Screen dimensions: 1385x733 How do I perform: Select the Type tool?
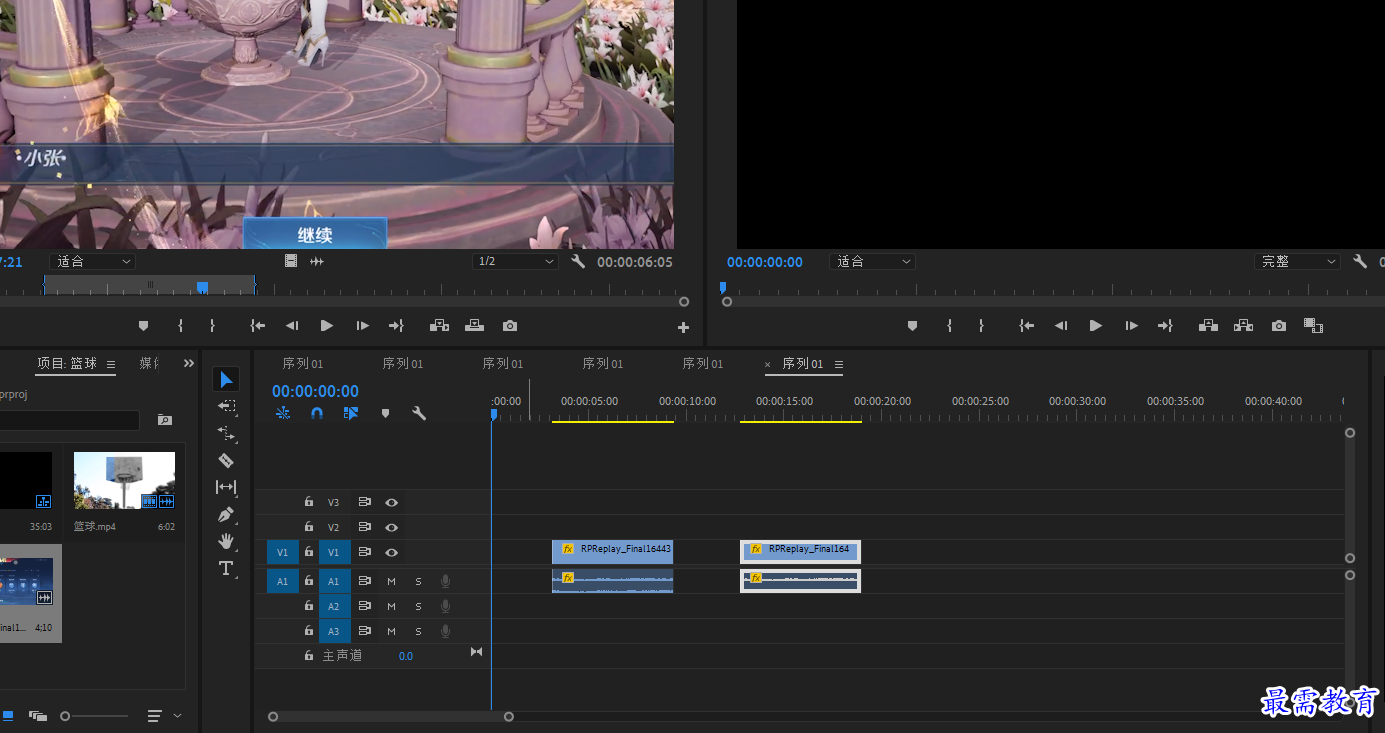(226, 568)
